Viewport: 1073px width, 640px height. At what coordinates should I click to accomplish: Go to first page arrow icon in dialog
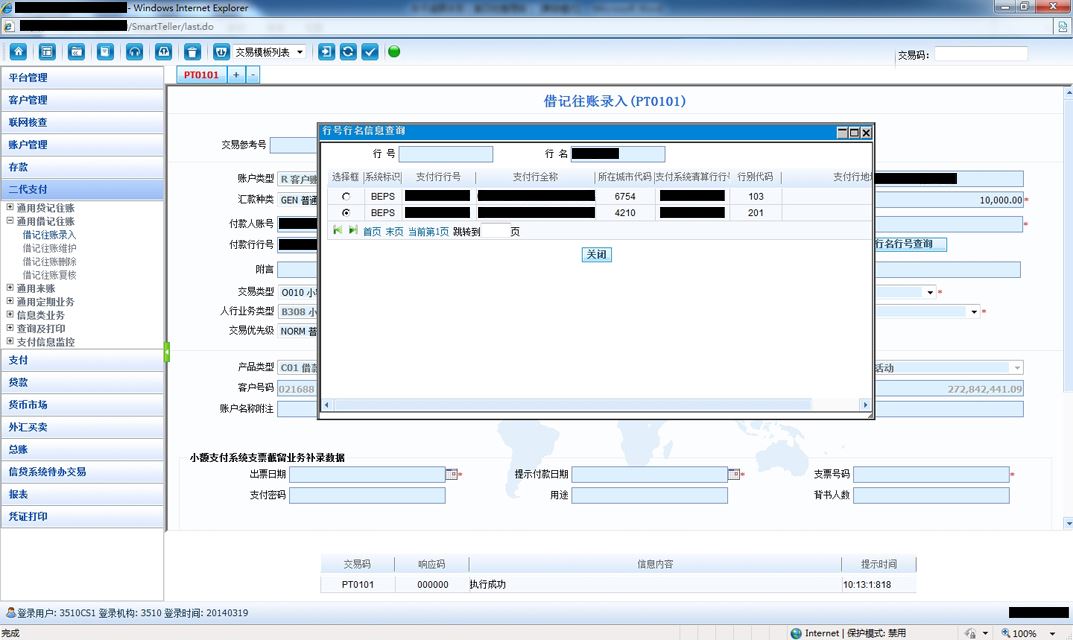[x=337, y=231]
